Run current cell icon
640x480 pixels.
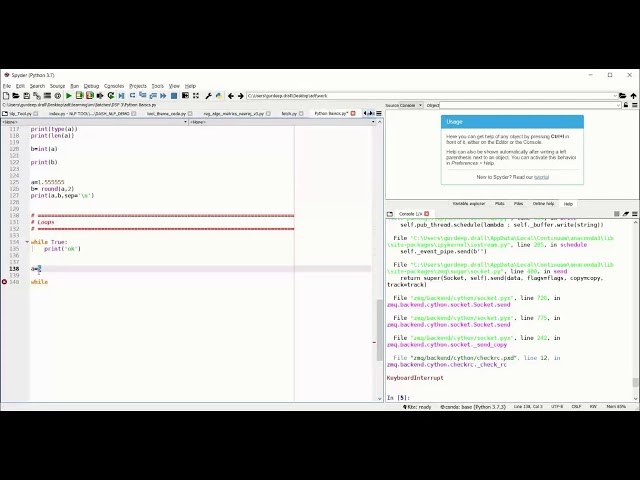click(79, 96)
